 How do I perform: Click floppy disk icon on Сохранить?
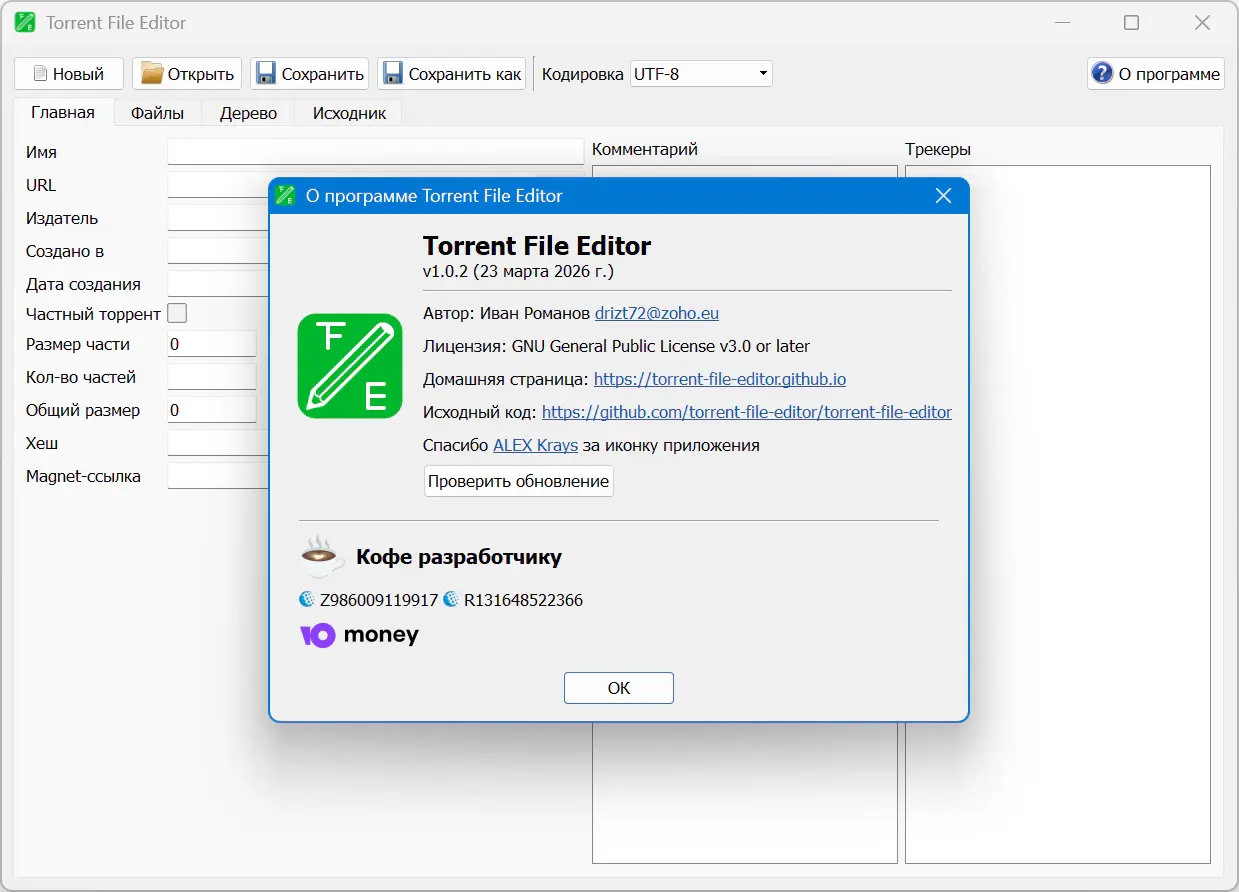coord(266,74)
